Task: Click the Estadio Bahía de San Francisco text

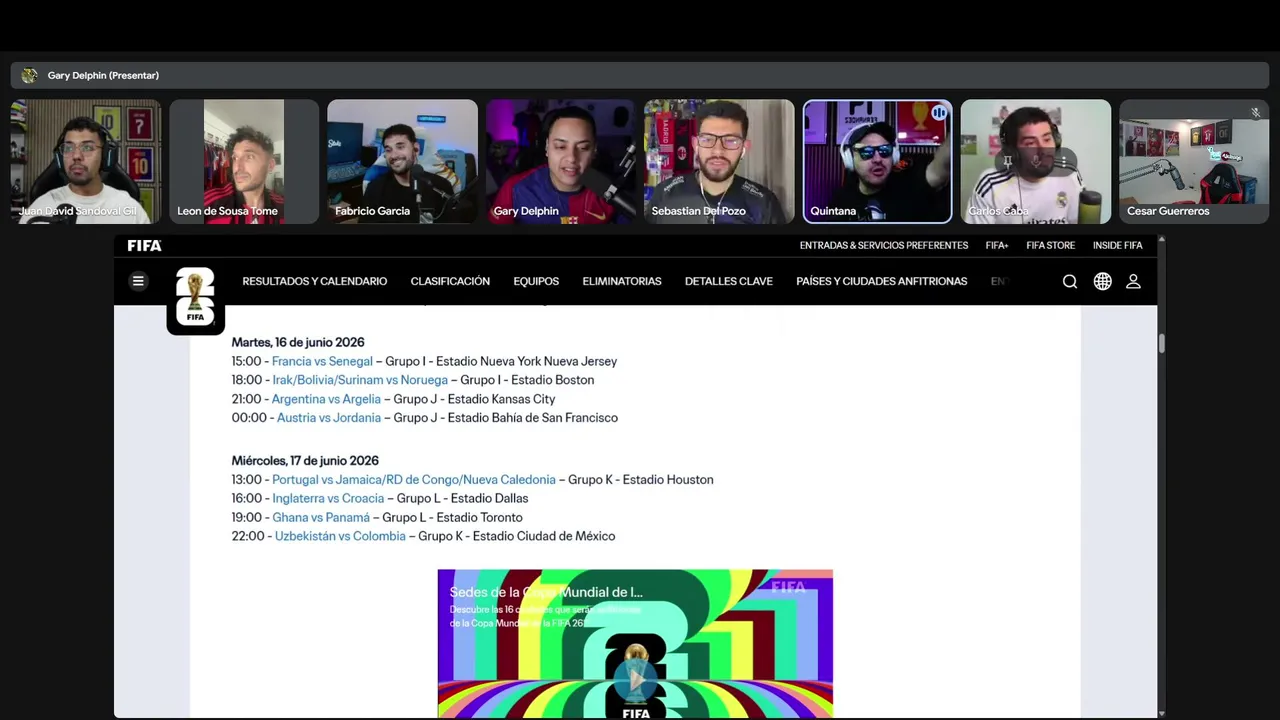Action: coord(533,418)
